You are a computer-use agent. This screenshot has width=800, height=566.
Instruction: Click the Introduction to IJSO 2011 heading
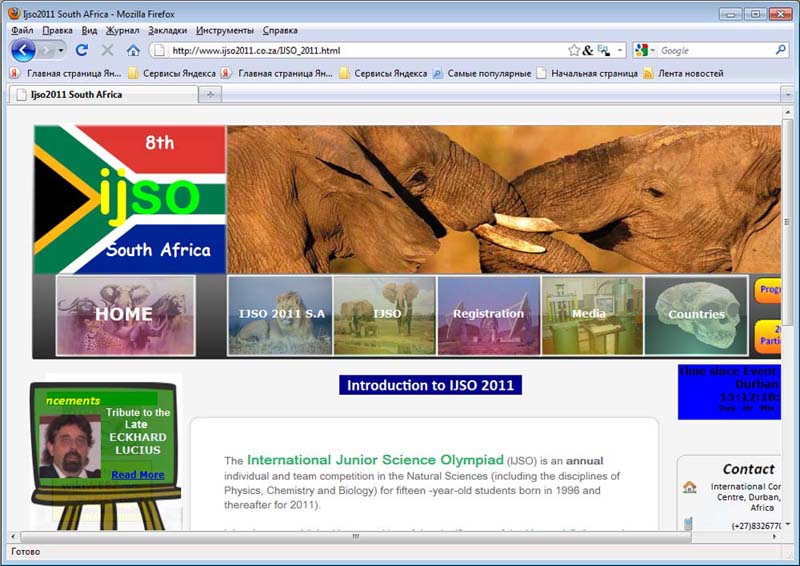pyautogui.click(x=431, y=385)
